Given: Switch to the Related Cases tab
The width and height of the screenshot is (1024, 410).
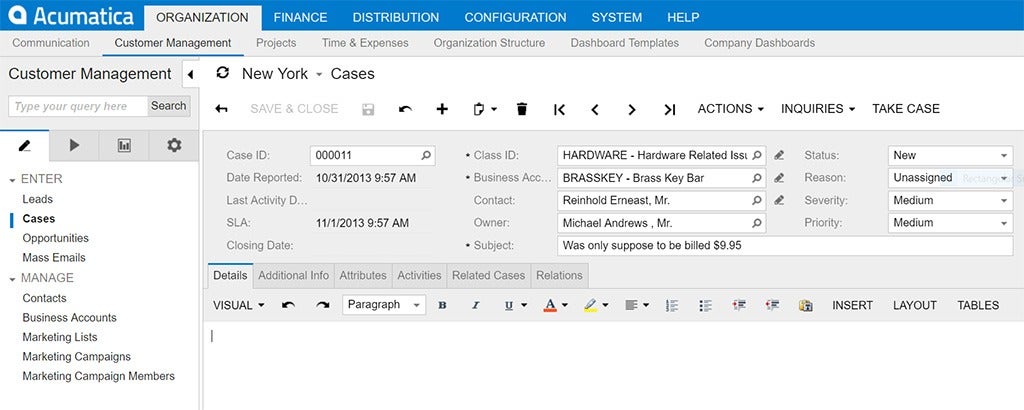Looking at the screenshot, I should pos(488,276).
